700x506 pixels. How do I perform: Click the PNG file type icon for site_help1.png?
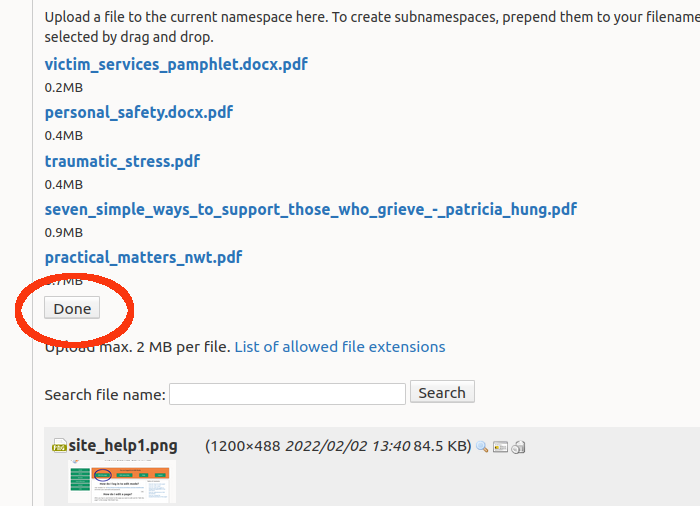pyautogui.click(x=59, y=446)
